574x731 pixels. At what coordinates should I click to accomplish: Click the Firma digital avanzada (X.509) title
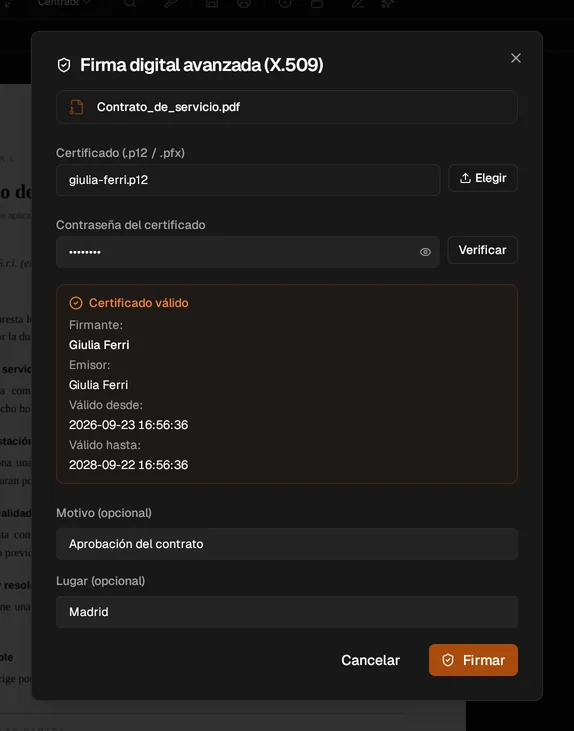click(201, 65)
